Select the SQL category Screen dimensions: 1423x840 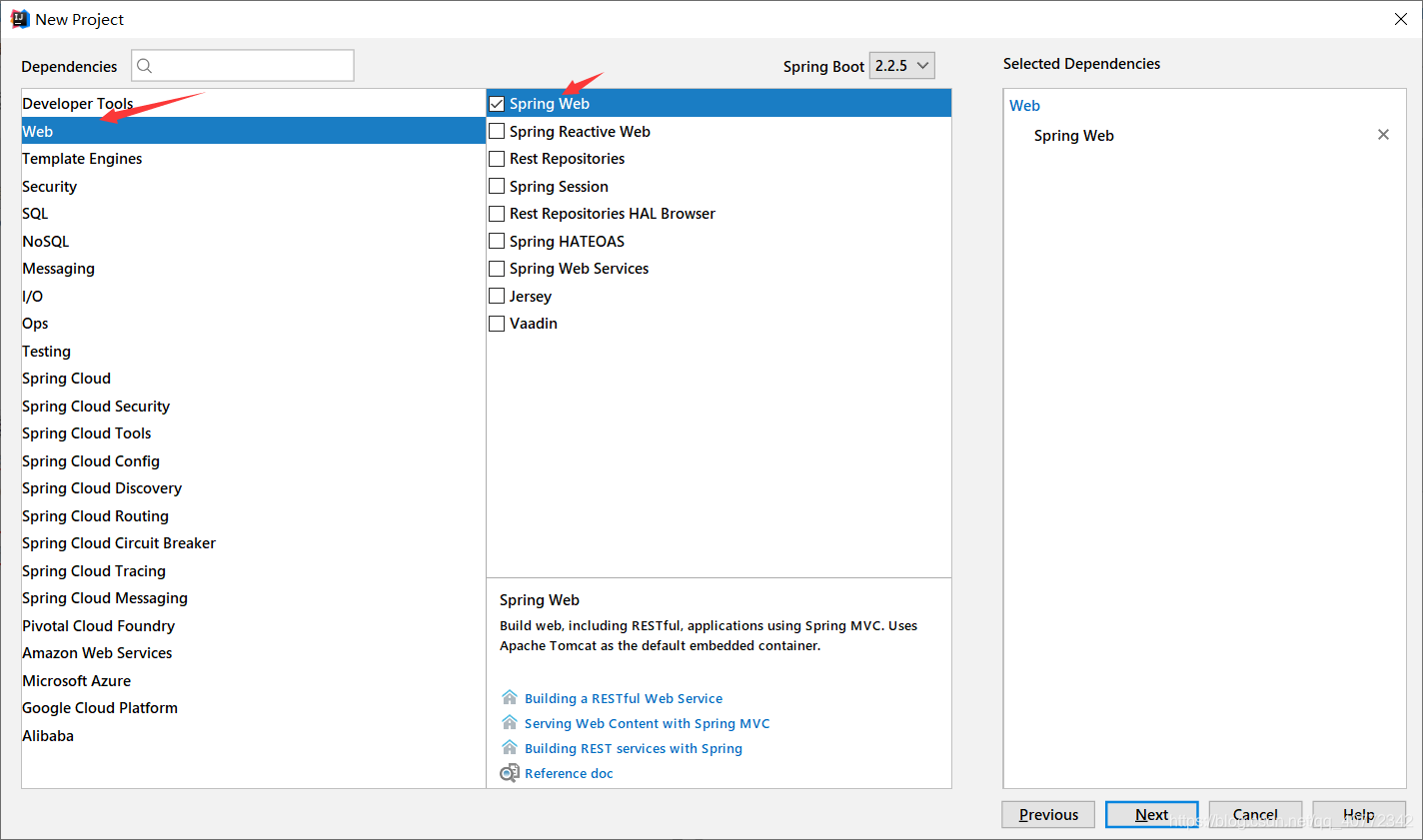coord(254,213)
